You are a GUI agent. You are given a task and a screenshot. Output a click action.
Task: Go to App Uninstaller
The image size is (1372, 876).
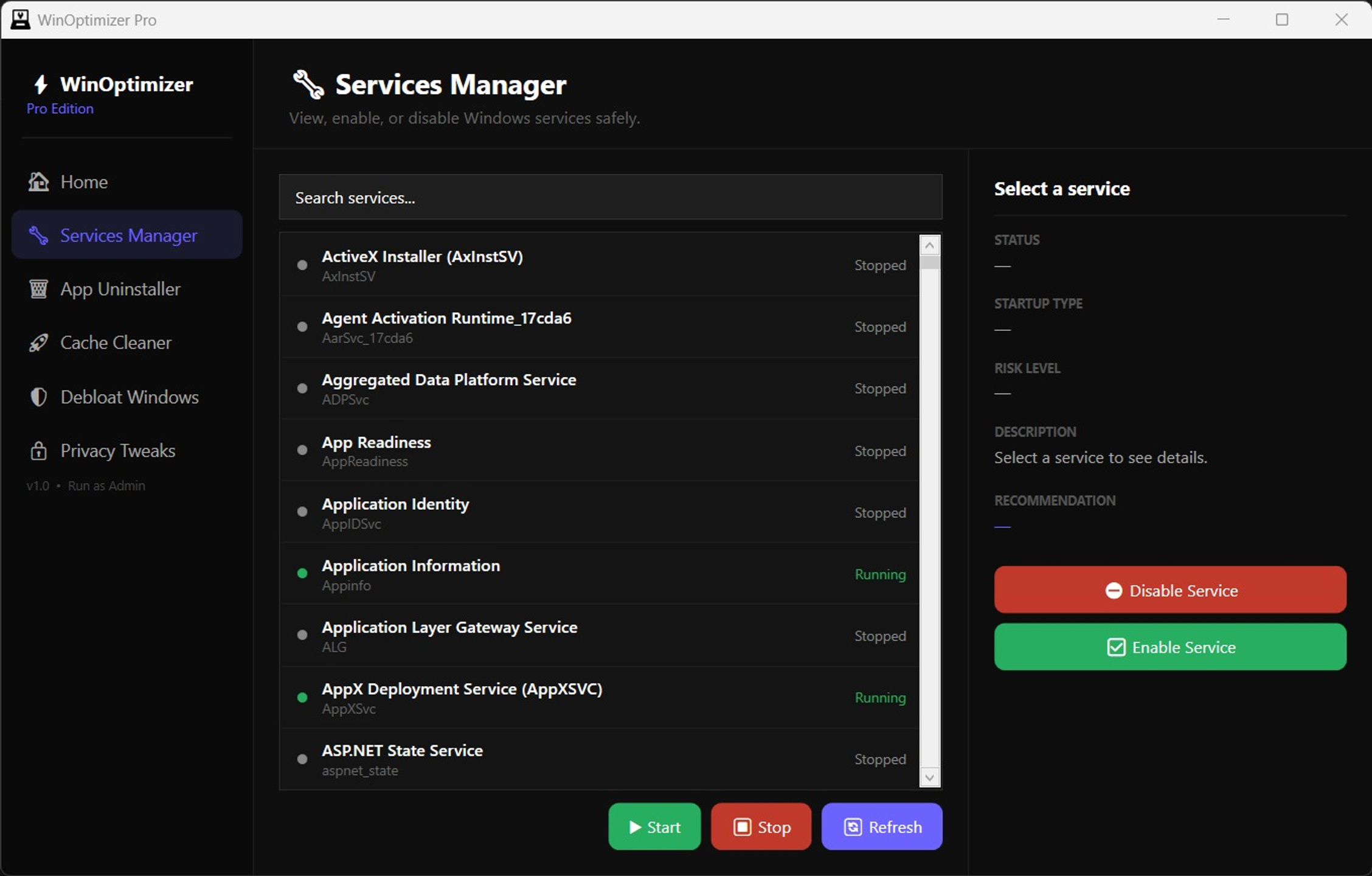click(x=127, y=288)
